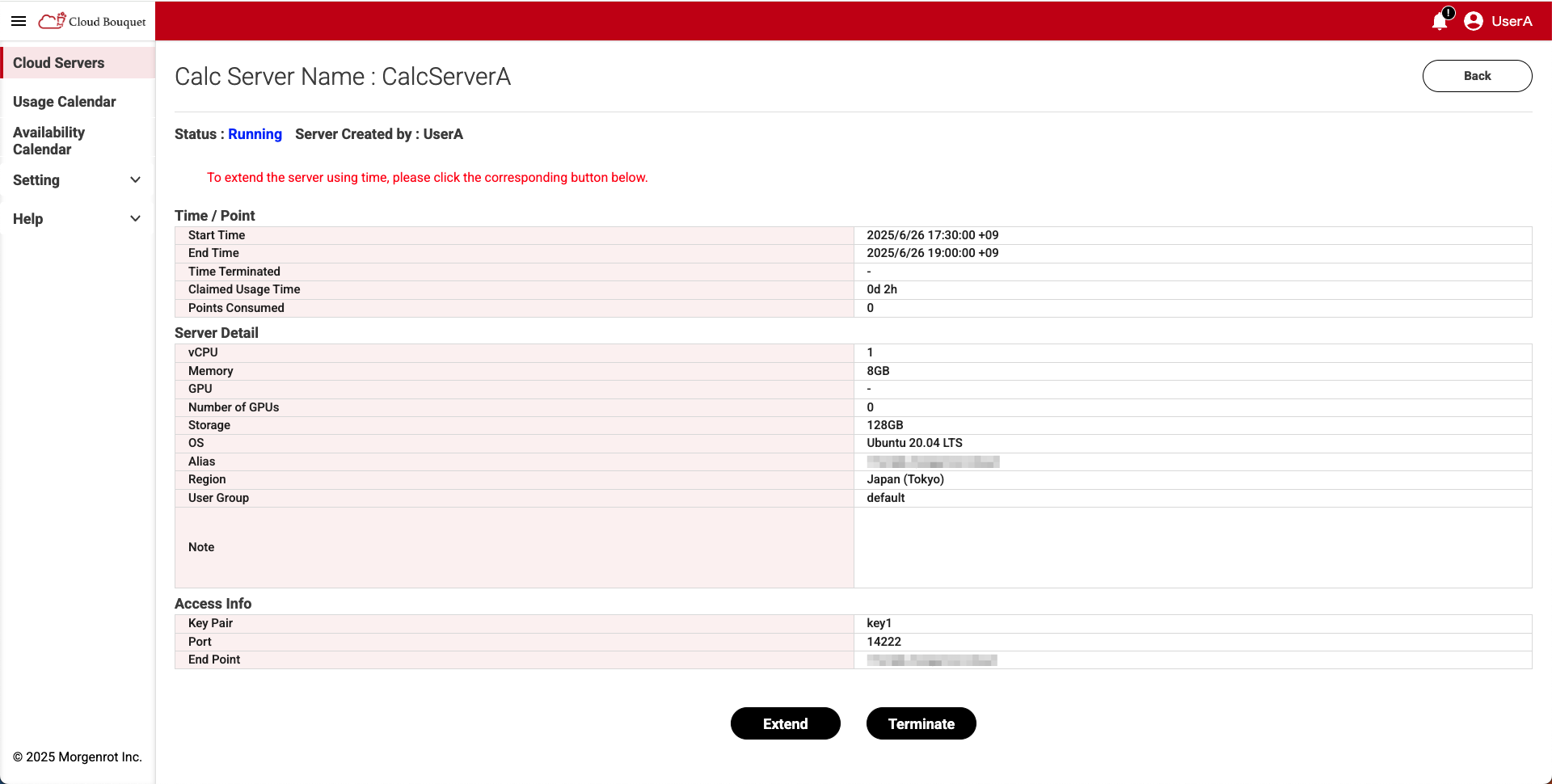Screen dimensions: 1552x784
Task: Select the blurred Alias value
Action: [x=933, y=462]
